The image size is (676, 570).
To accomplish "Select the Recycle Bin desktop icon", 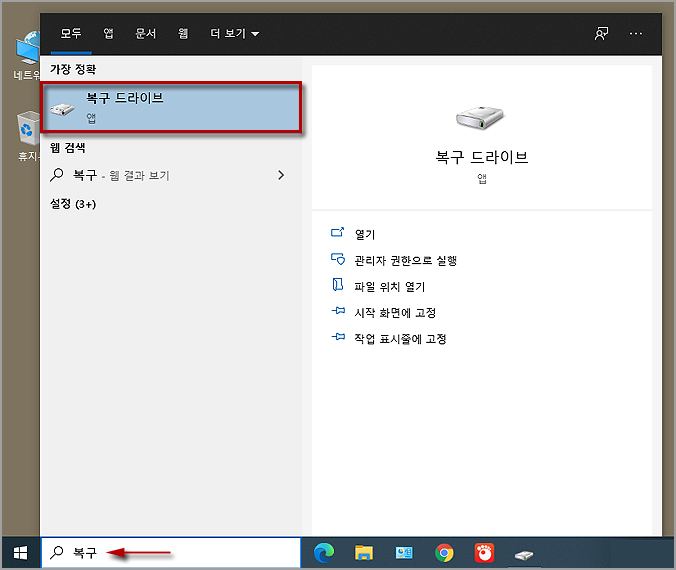I will point(28,136).
